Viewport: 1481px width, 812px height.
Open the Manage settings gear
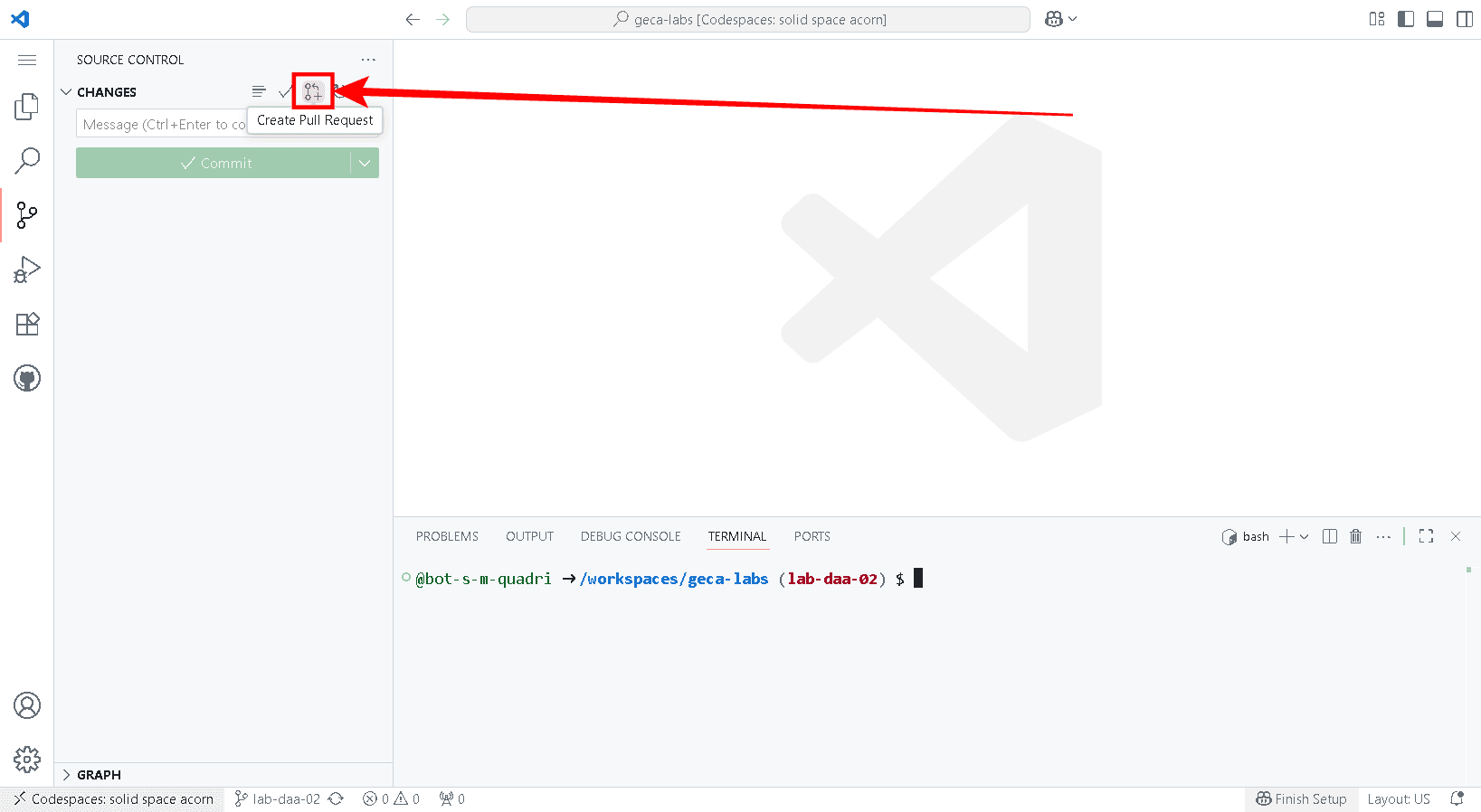click(x=27, y=760)
